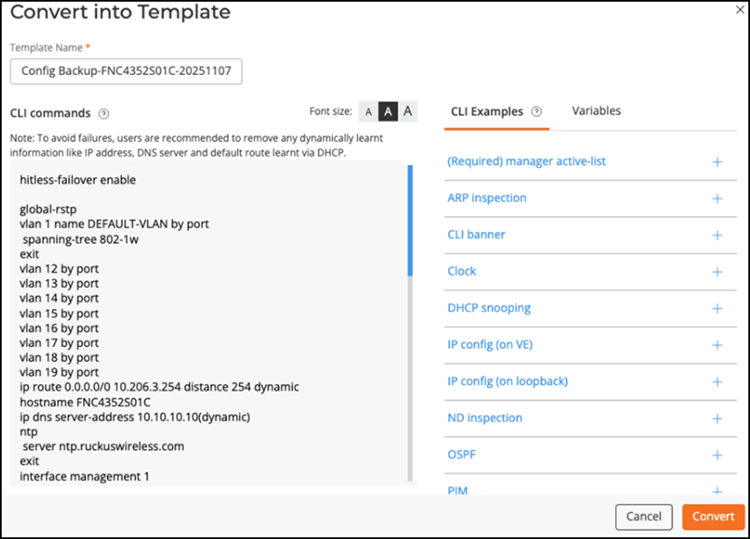
Task: Click the CLI commands vertical scrollbar
Action: pyautogui.click(x=410, y=220)
